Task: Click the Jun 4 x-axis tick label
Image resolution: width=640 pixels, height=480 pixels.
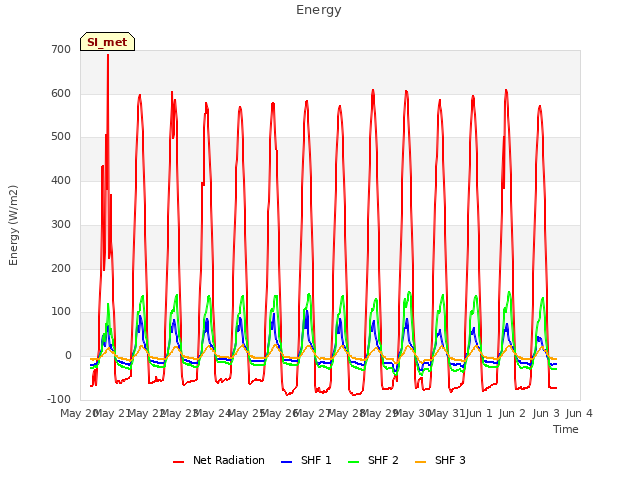Action: [579, 413]
